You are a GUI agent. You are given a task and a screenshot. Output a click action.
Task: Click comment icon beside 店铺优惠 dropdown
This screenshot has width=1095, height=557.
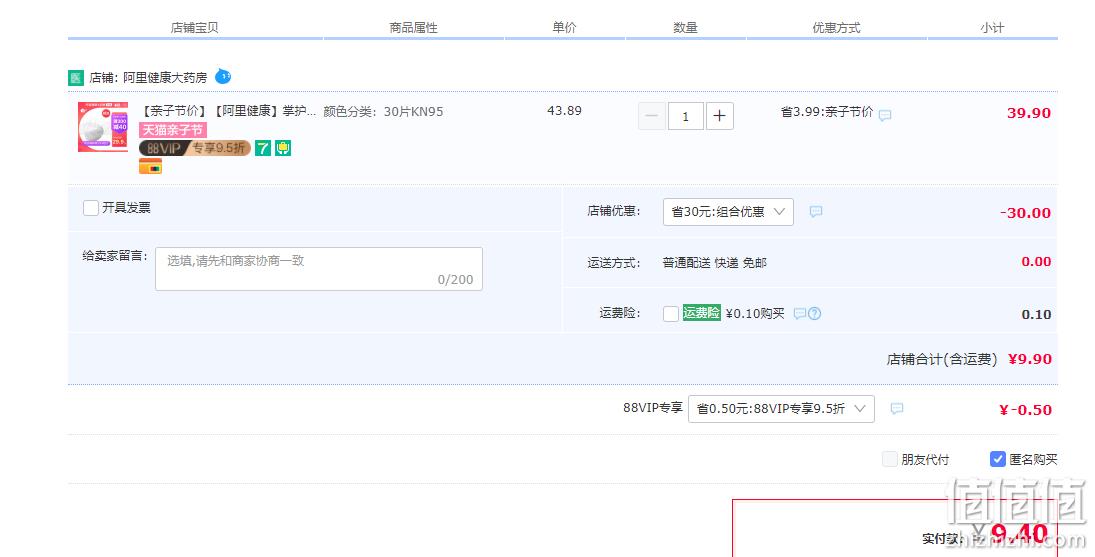click(816, 211)
